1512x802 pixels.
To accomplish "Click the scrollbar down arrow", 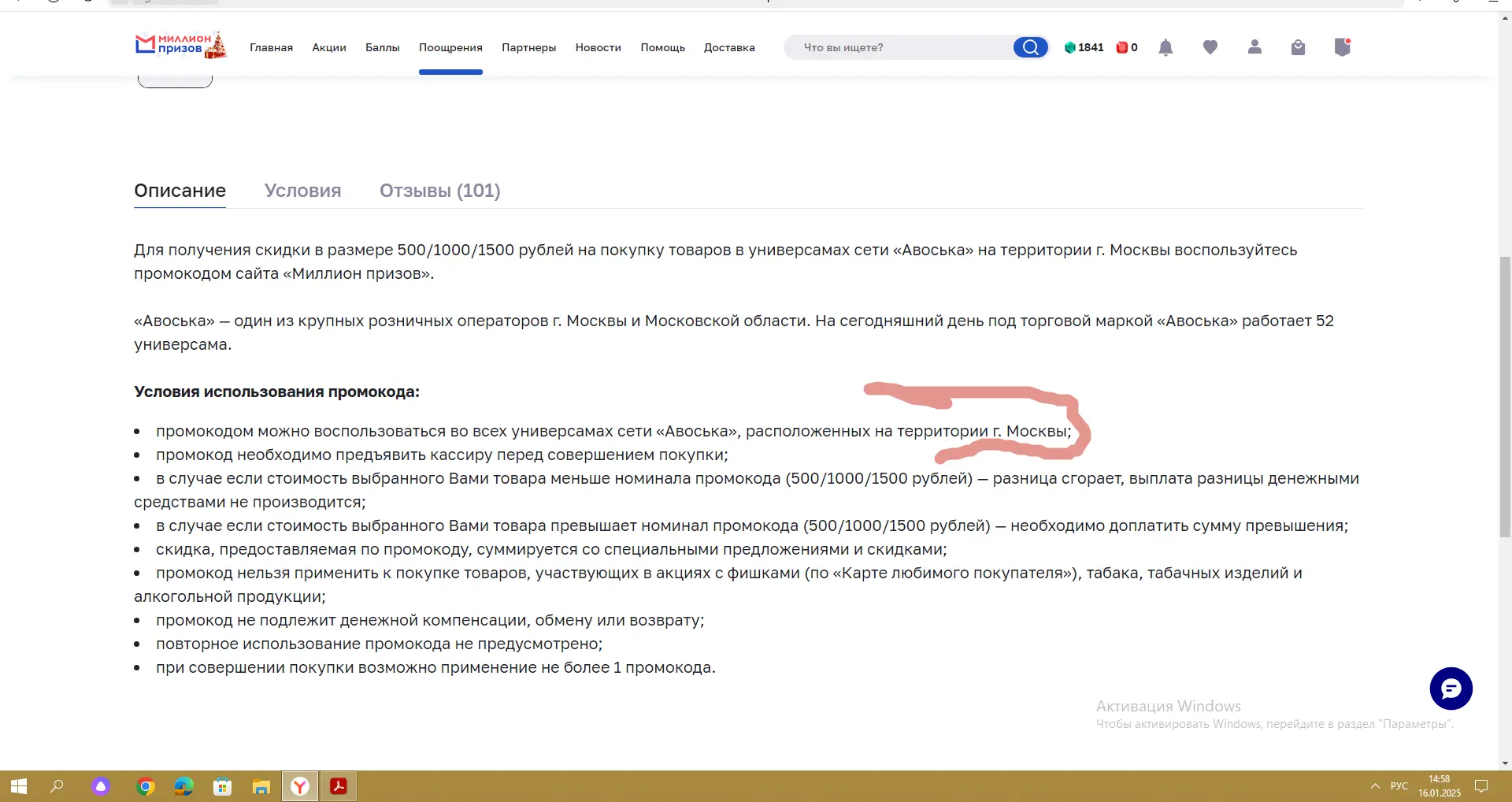I will click(1505, 763).
